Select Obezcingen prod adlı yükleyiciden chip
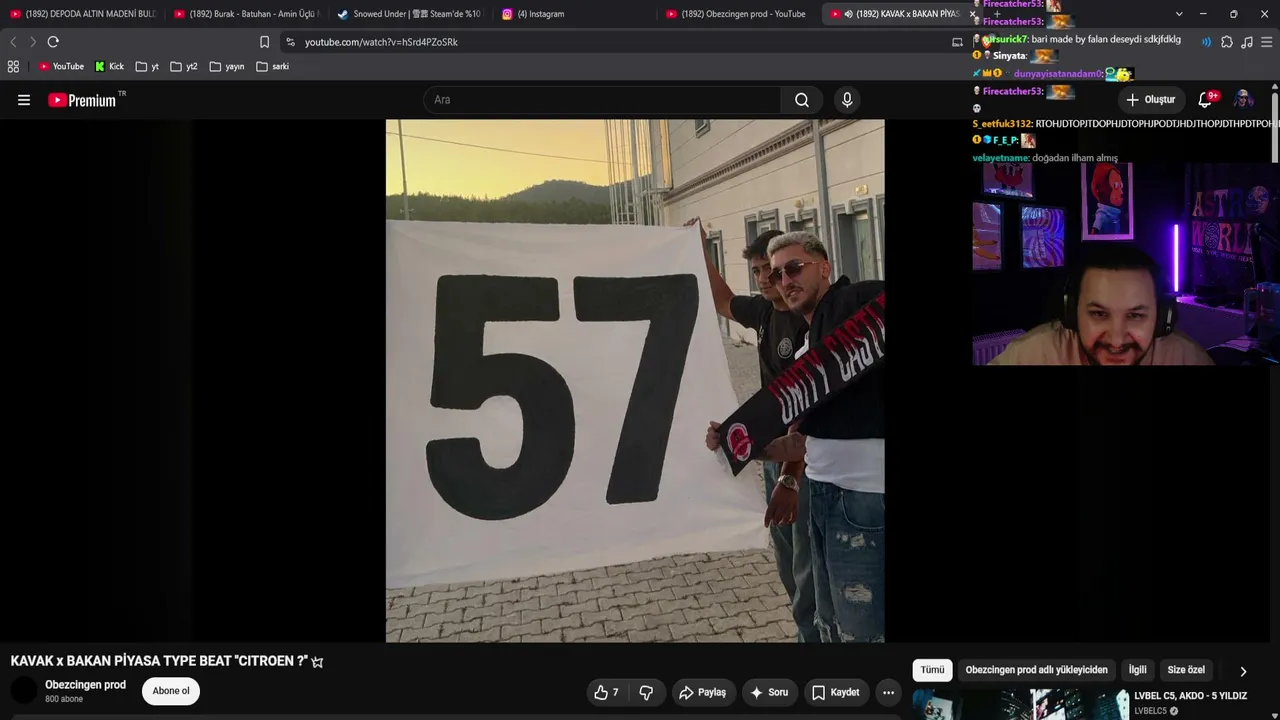The height and width of the screenshot is (720, 1280). pos(1036,670)
